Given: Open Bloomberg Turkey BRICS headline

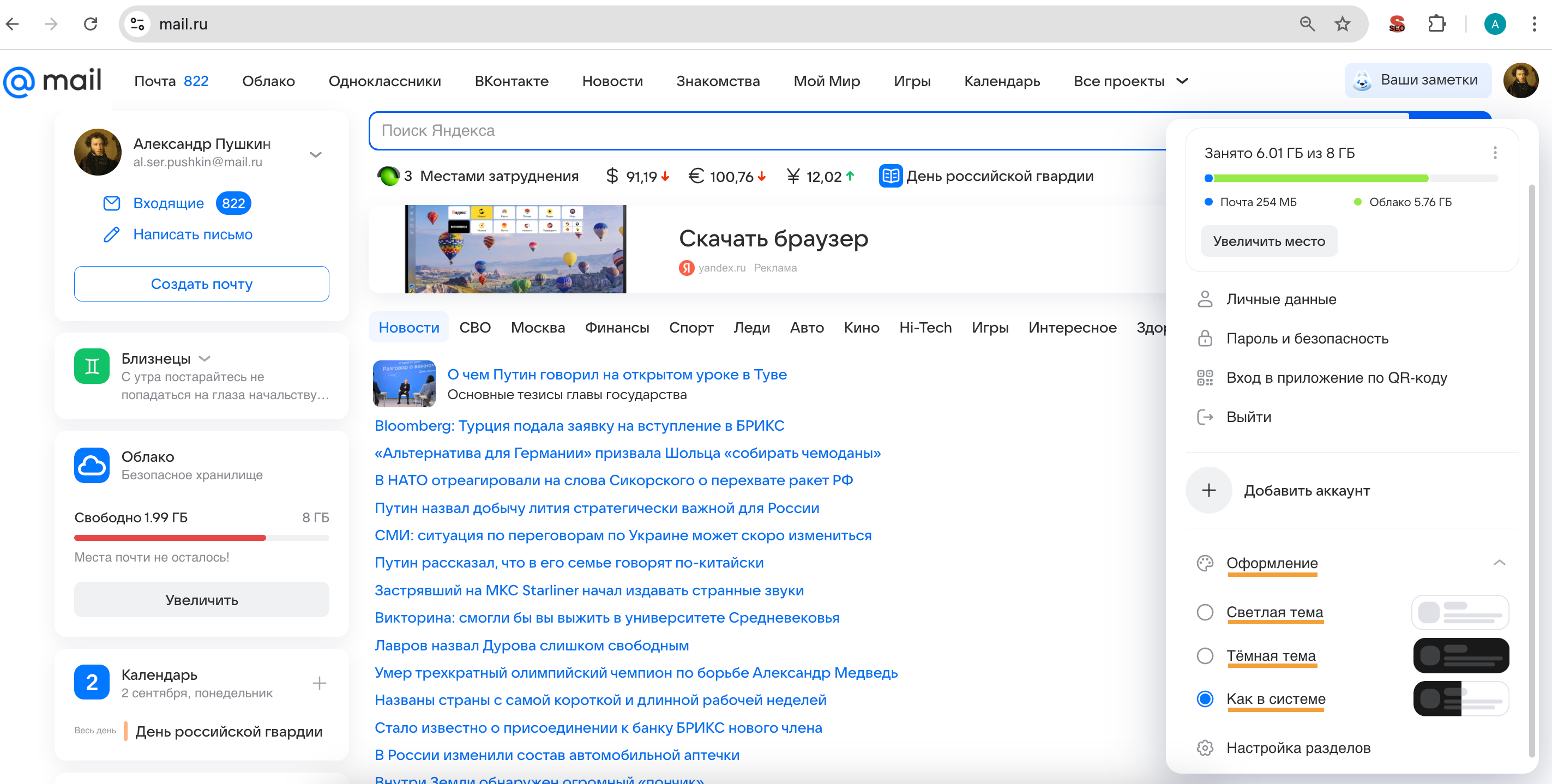Looking at the screenshot, I should click(580, 426).
